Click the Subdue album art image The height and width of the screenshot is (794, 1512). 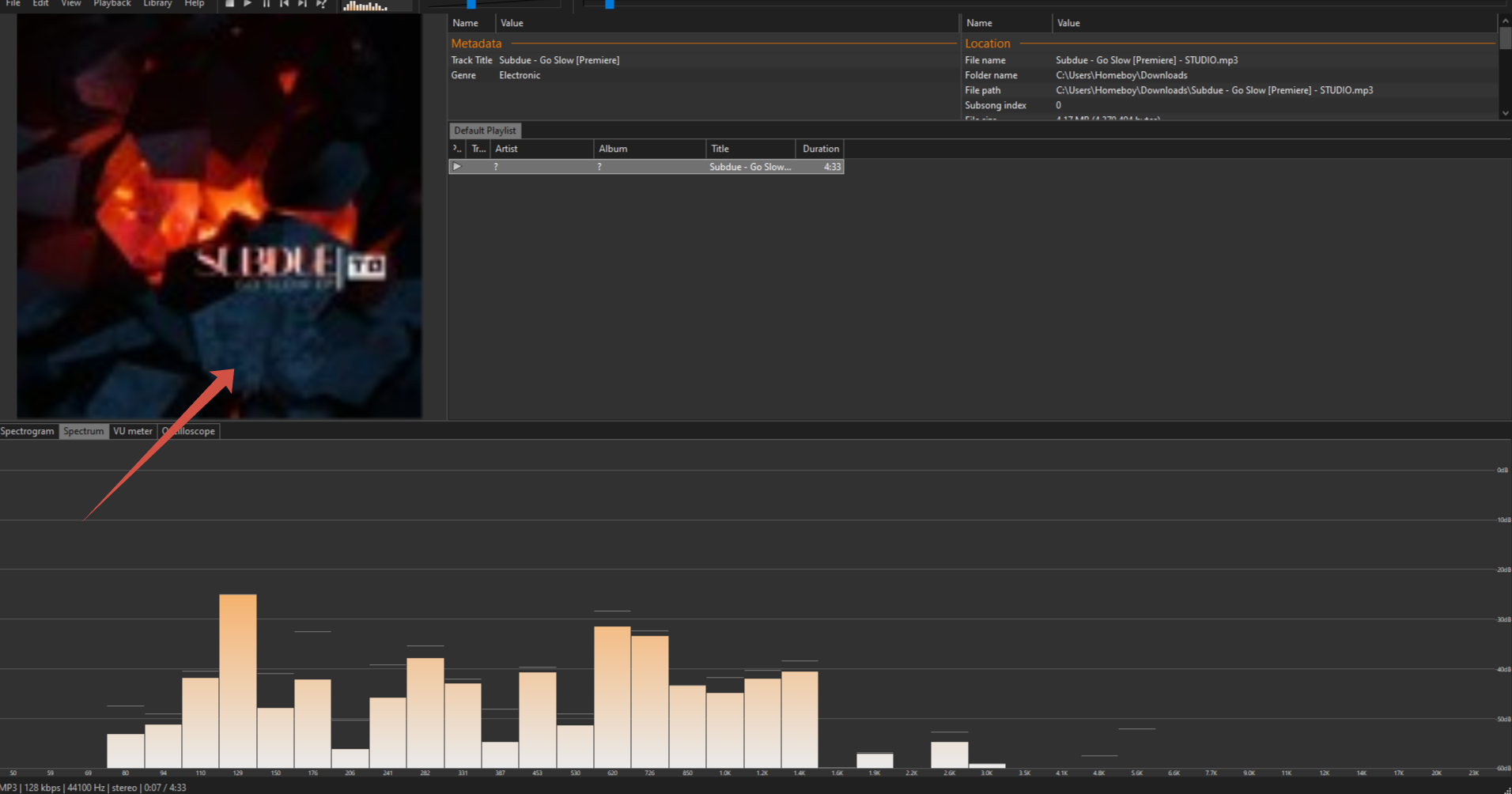click(219, 216)
